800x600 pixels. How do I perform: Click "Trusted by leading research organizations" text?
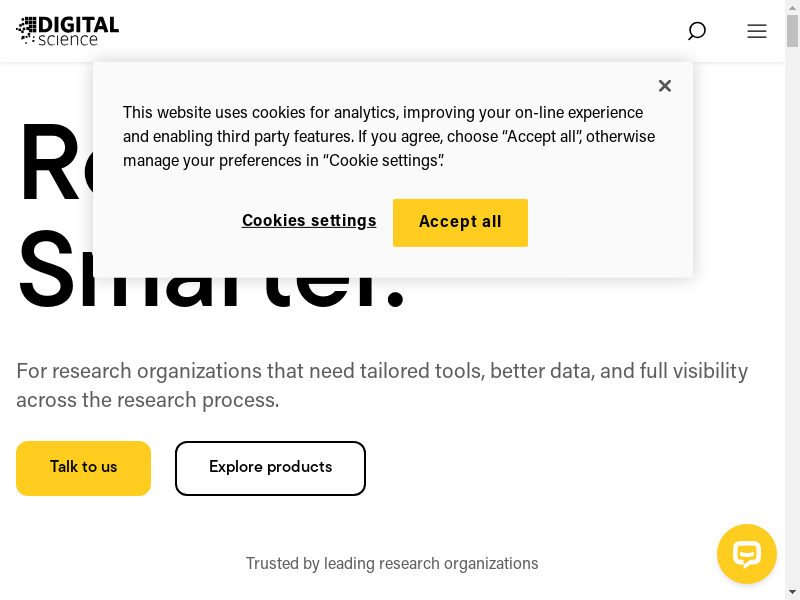pyautogui.click(x=392, y=564)
